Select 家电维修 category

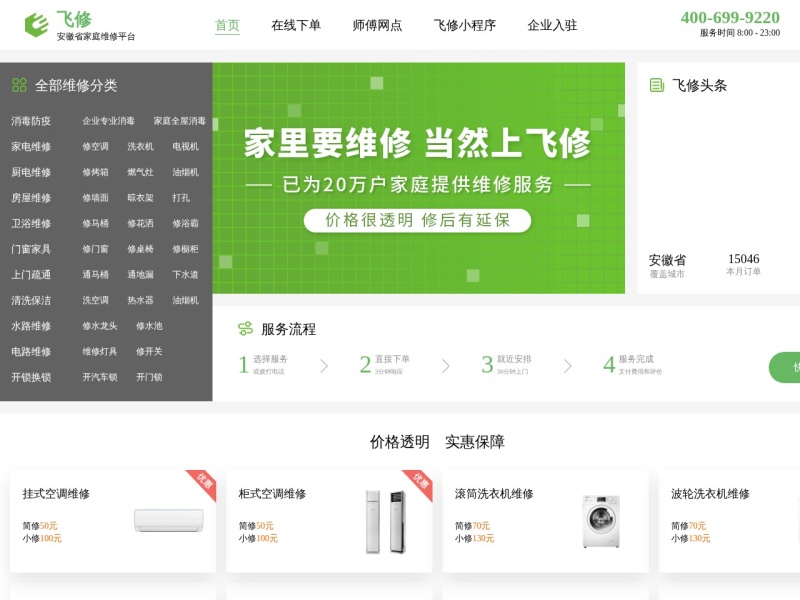click(x=31, y=146)
